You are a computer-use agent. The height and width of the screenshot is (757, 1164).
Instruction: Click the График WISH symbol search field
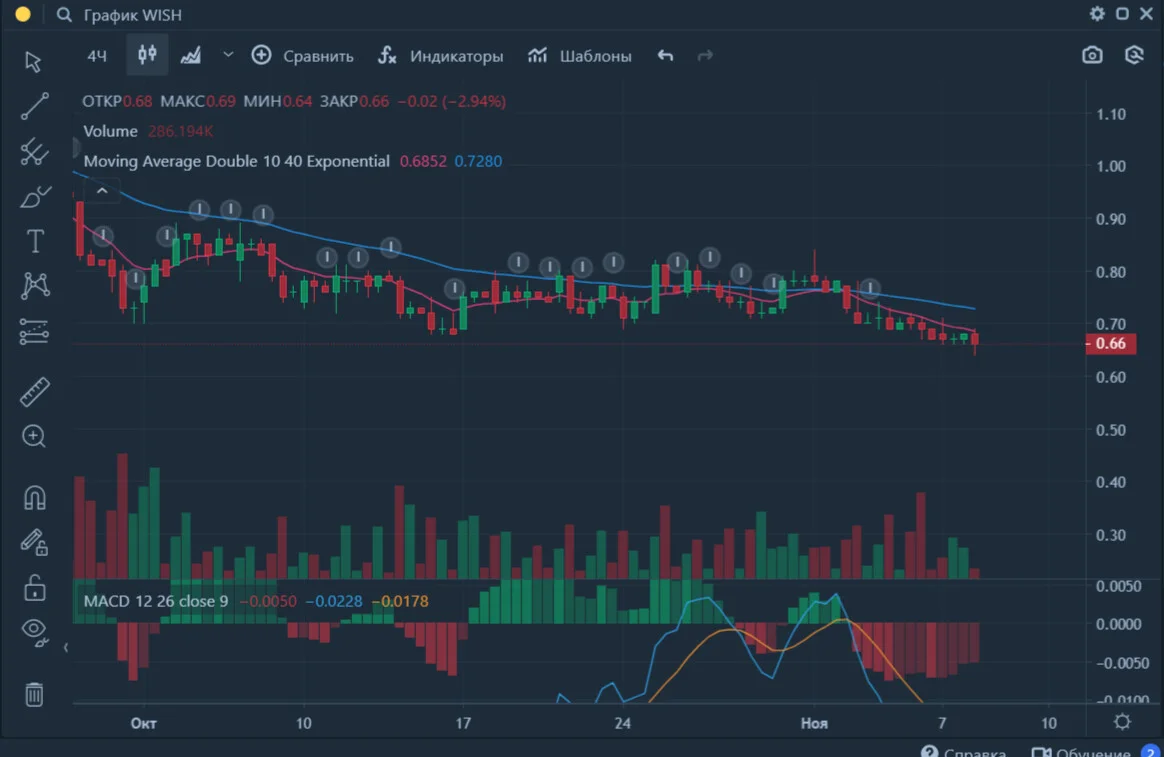tap(133, 15)
